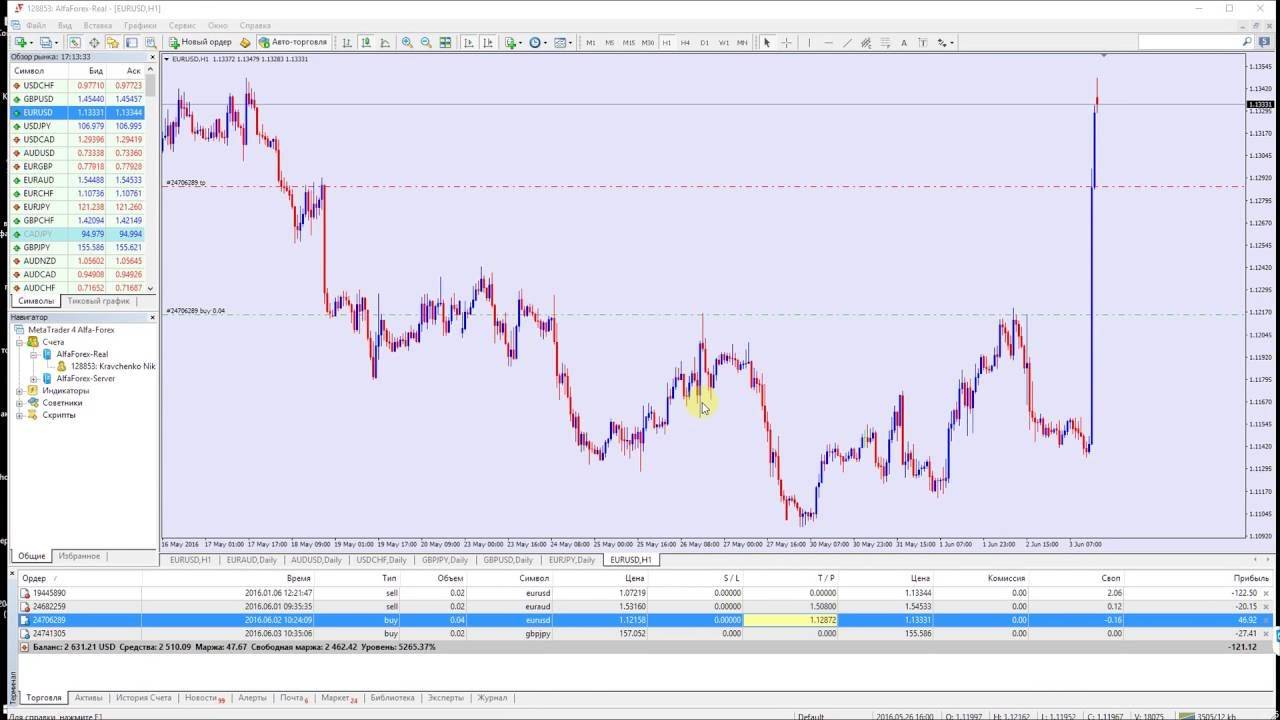Click the zoom in magnifier icon
Viewport: 1280px width, 720px height.
[407, 42]
